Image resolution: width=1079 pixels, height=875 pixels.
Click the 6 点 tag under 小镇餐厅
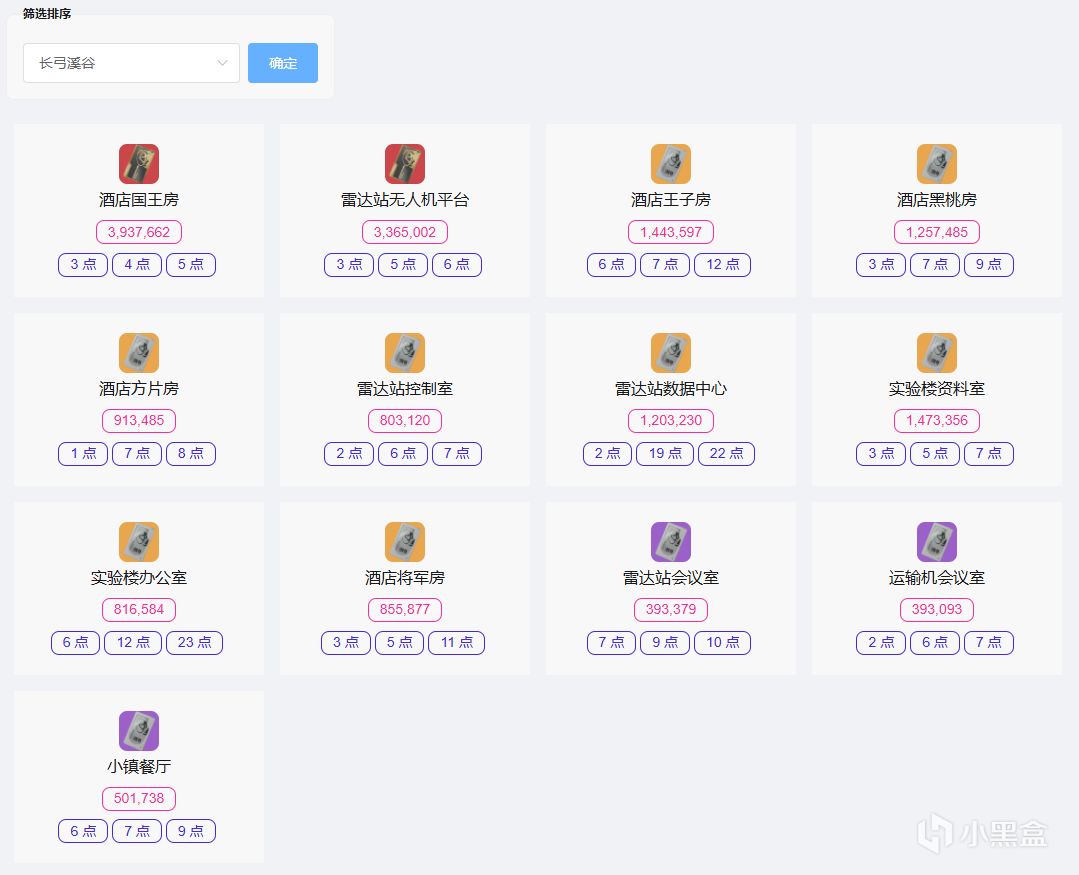pos(83,831)
